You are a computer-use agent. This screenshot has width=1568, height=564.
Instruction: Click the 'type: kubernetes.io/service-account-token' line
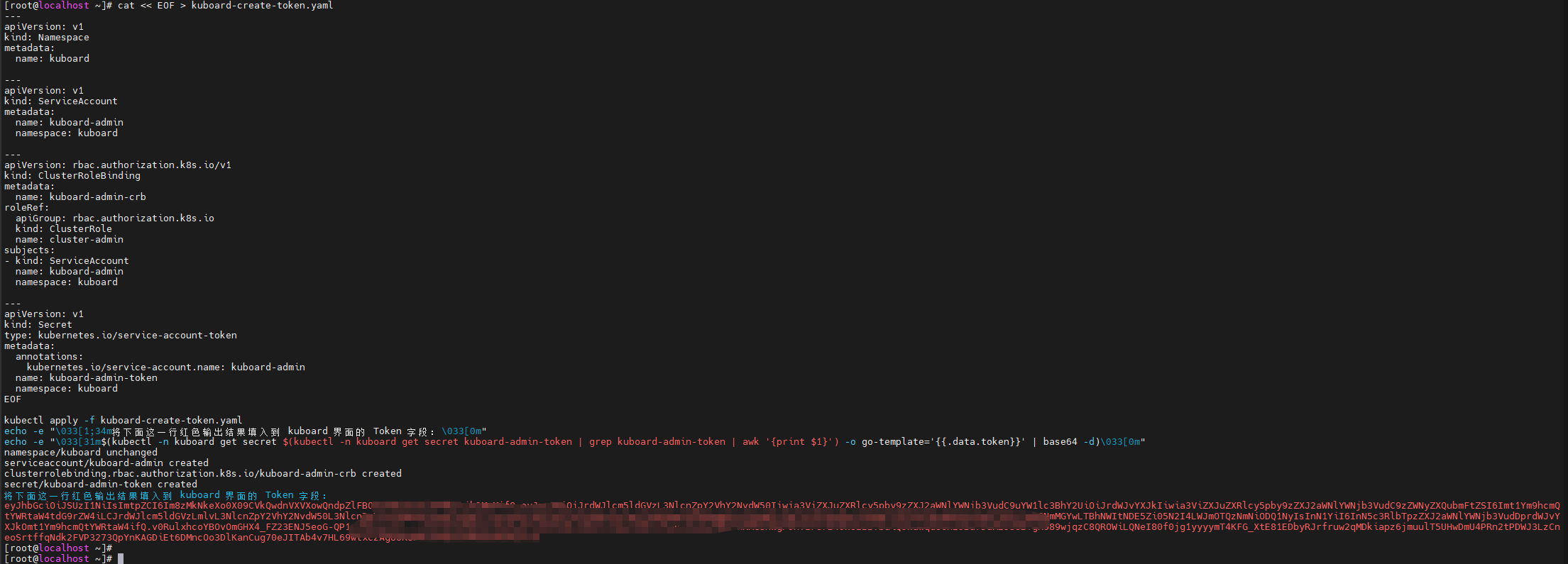pos(121,336)
